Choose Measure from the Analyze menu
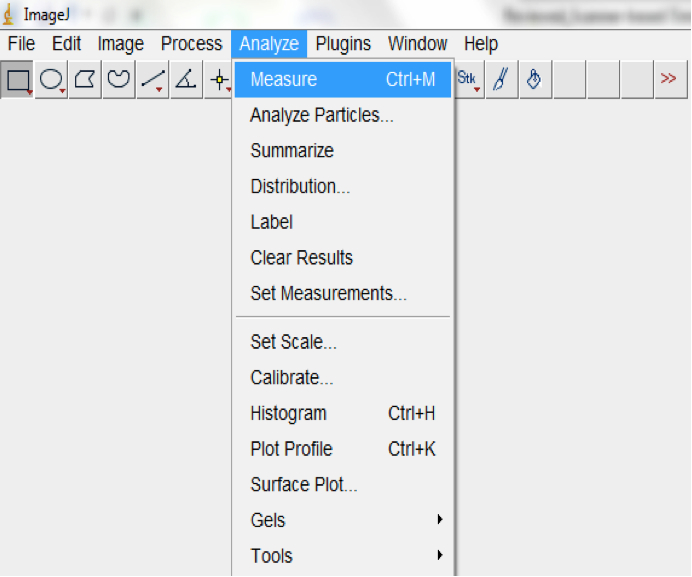Viewport: 692px width, 577px height. tap(343, 79)
